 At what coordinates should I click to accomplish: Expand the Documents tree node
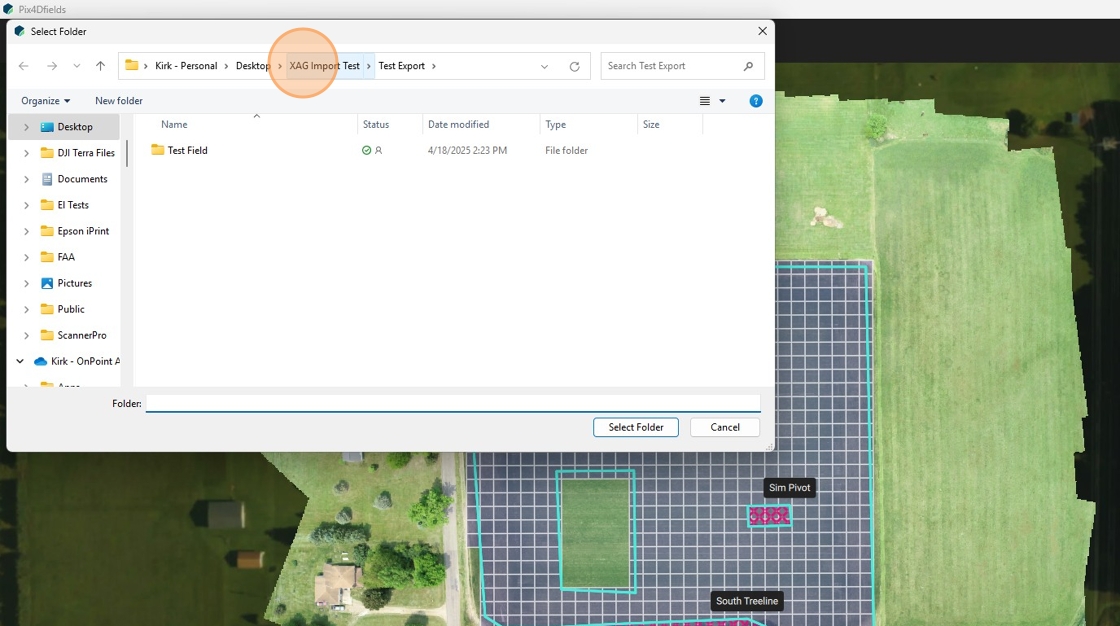[26, 179]
